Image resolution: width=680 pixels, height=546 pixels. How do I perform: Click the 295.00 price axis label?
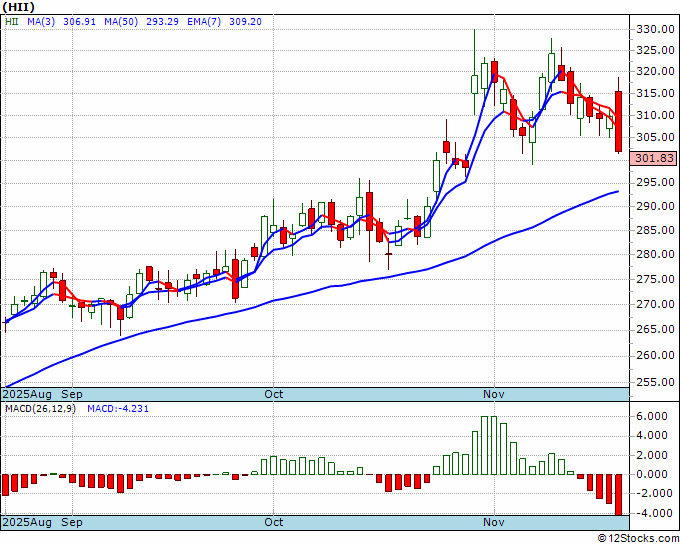coord(655,183)
